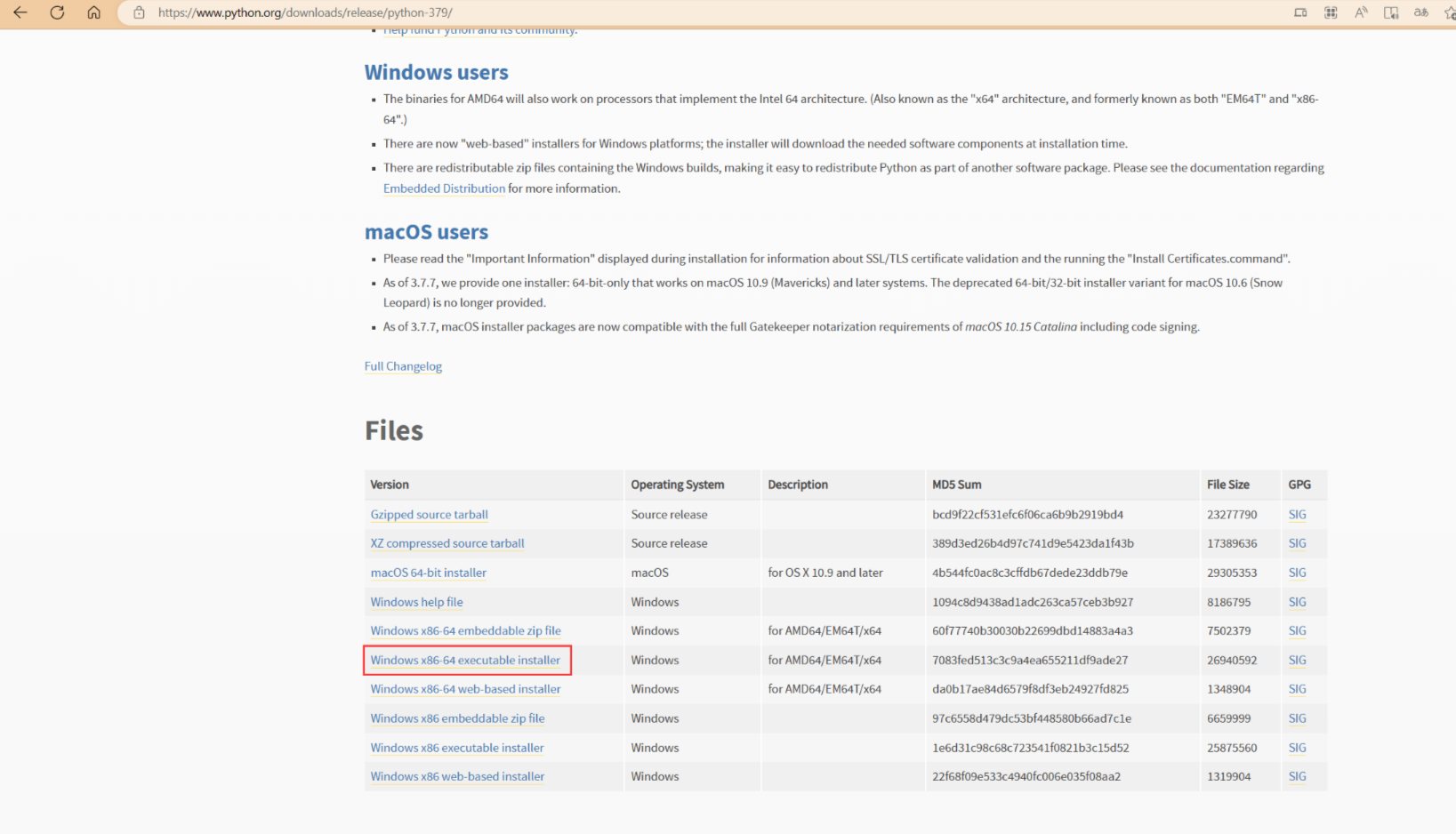
Task: Go back to the previous page
Action: [x=20, y=12]
